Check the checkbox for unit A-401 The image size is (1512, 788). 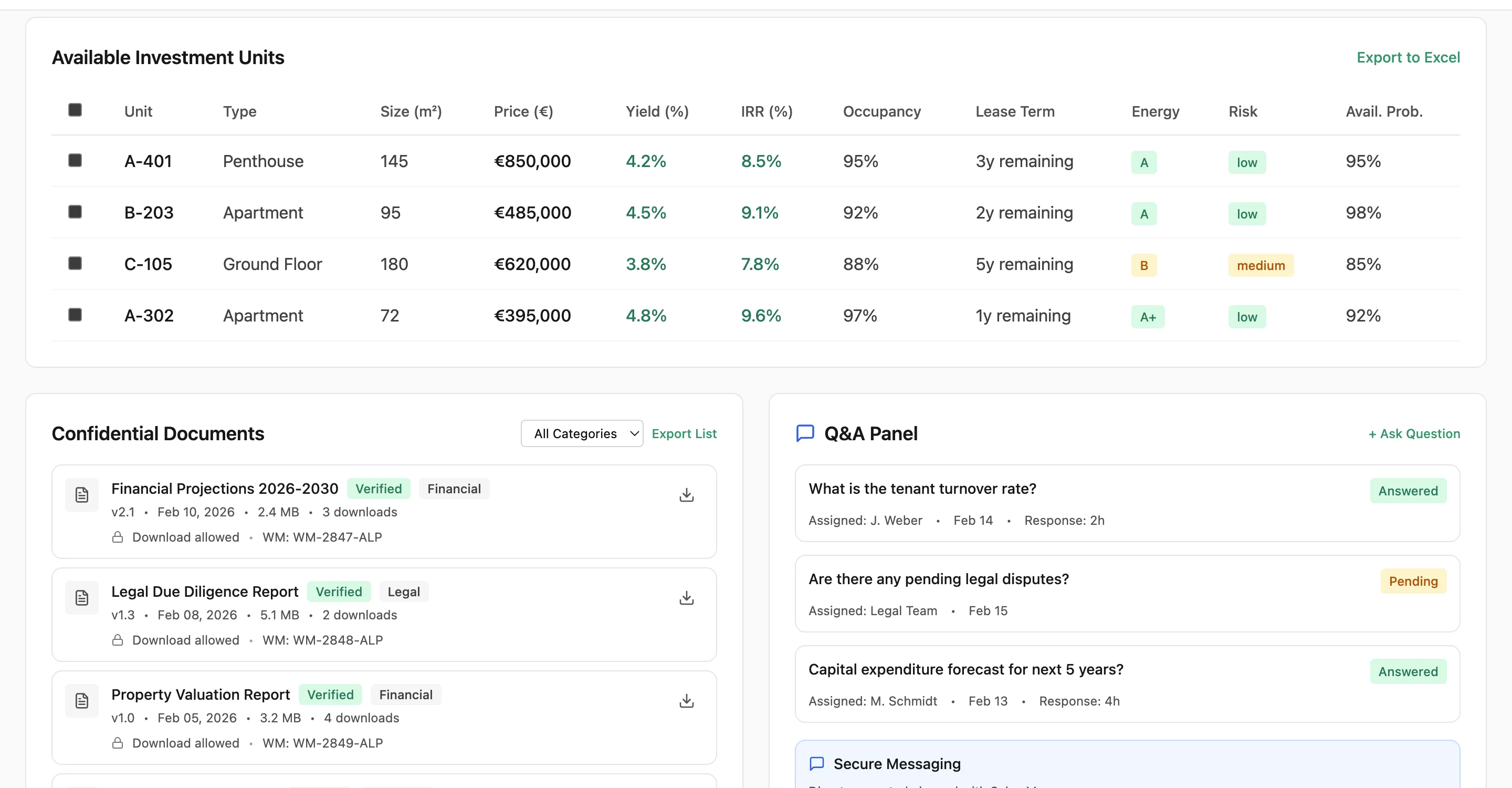click(74, 160)
